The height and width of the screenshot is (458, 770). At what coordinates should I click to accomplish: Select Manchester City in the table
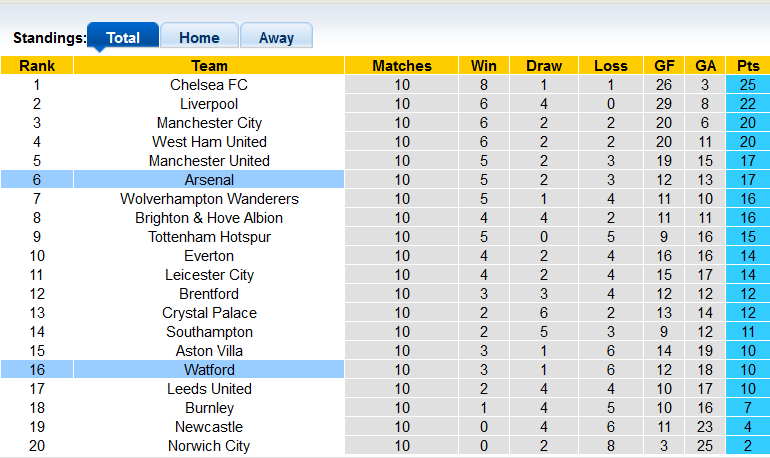(209, 123)
